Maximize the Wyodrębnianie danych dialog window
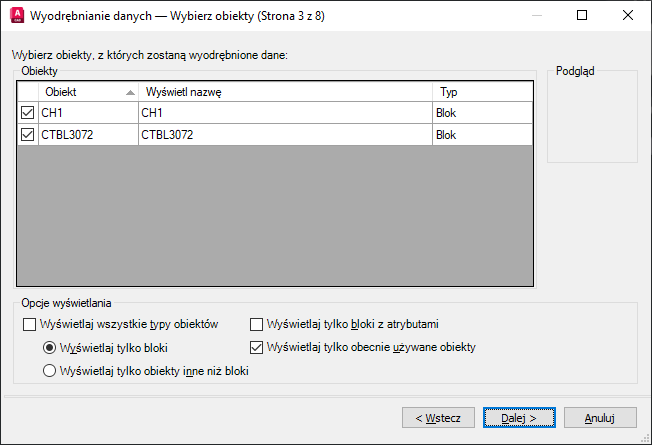This screenshot has height=445, width=652. [582, 15]
